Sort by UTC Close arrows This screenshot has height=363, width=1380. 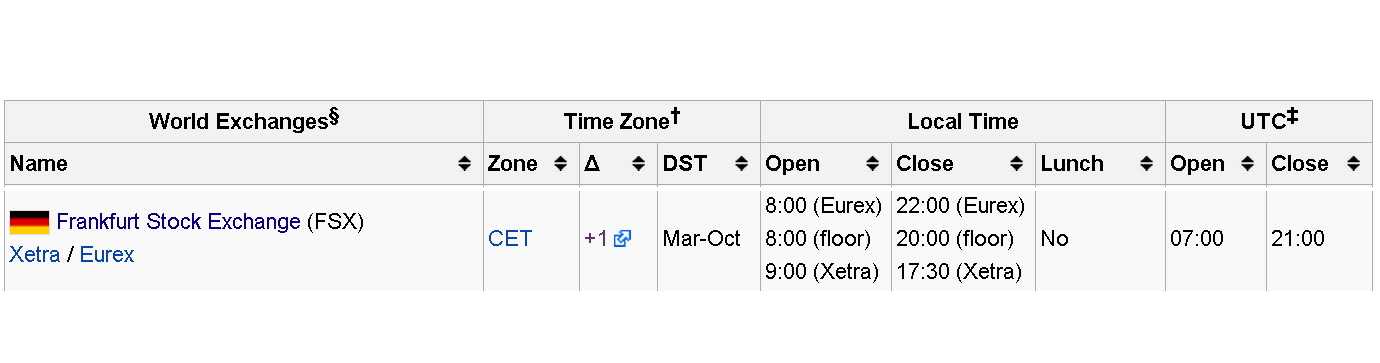tap(1353, 164)
